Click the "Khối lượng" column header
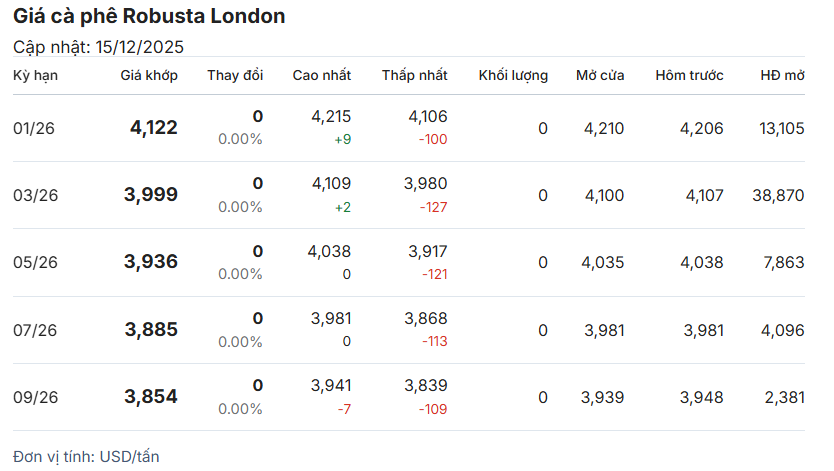Image resolution: width=834 pixels, height=471 pixels. click(x=513, y=75)
